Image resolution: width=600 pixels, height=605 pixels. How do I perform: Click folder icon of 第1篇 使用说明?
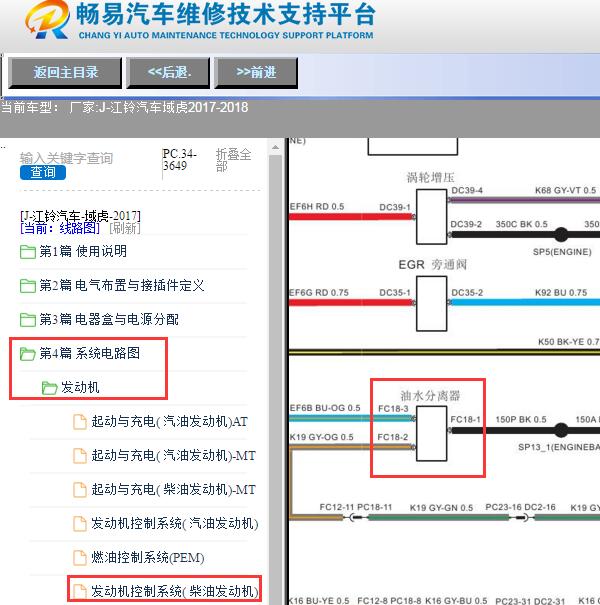pos(28,252)
